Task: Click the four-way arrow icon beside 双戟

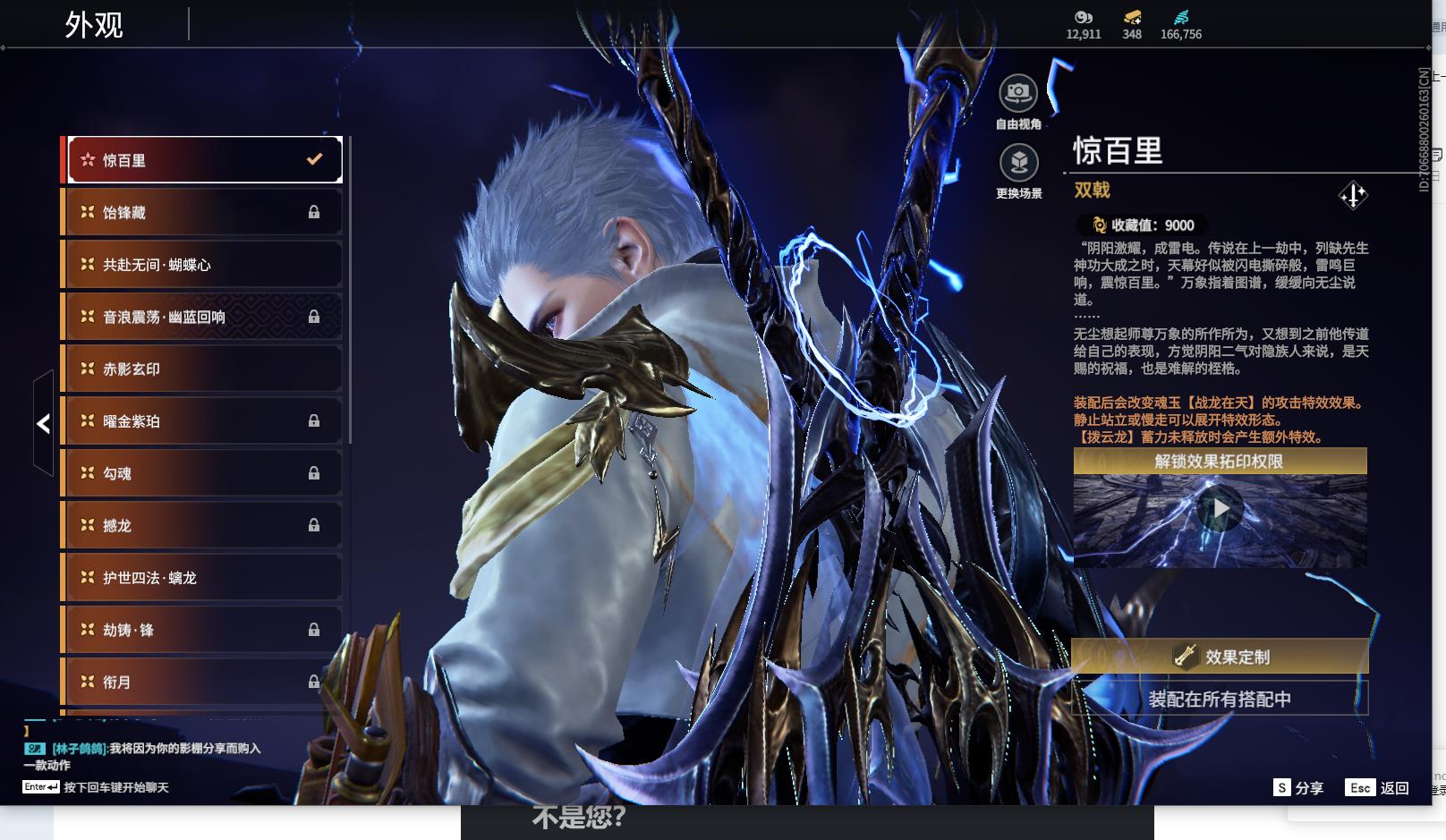Action: point(1352,195)
